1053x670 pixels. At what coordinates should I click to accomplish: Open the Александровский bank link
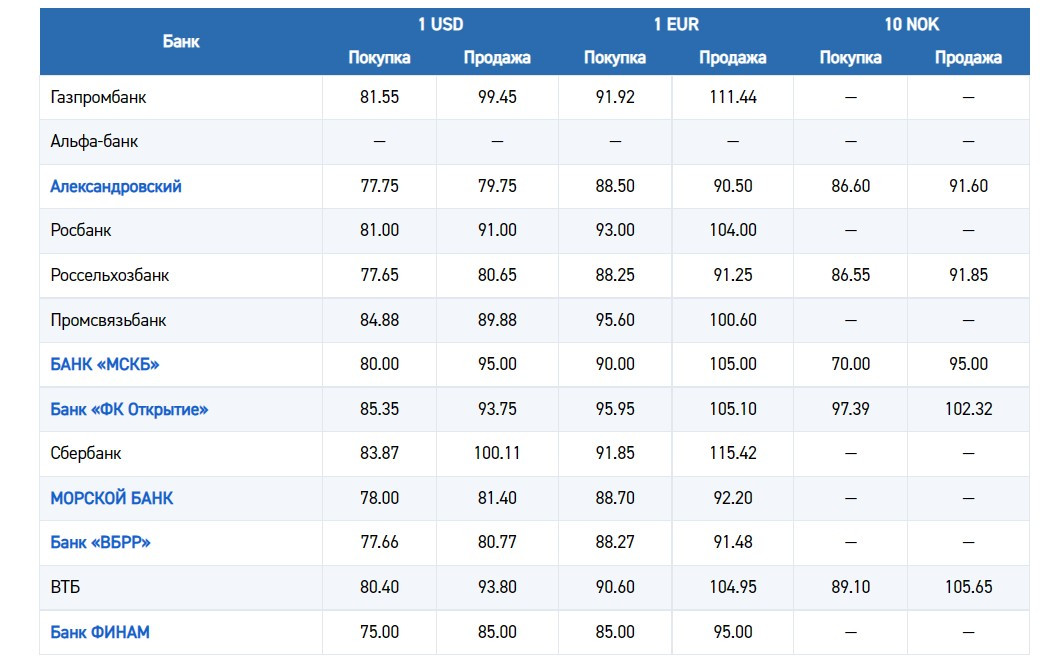coord(116,186)
